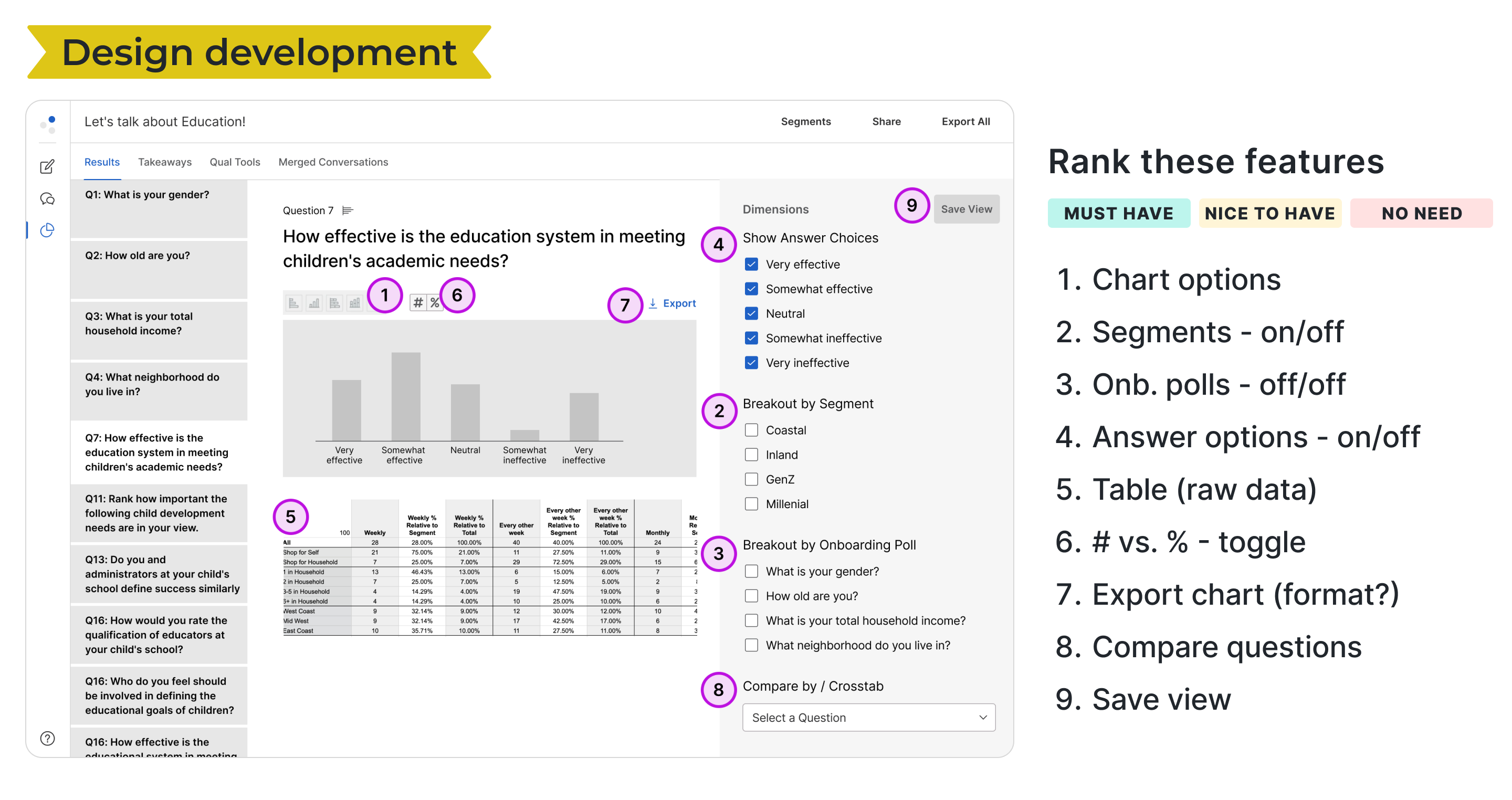Viewport: 1512px width, 800px height.
Task: Open the conversations chat bubble icon
Action: pos(47,198)
